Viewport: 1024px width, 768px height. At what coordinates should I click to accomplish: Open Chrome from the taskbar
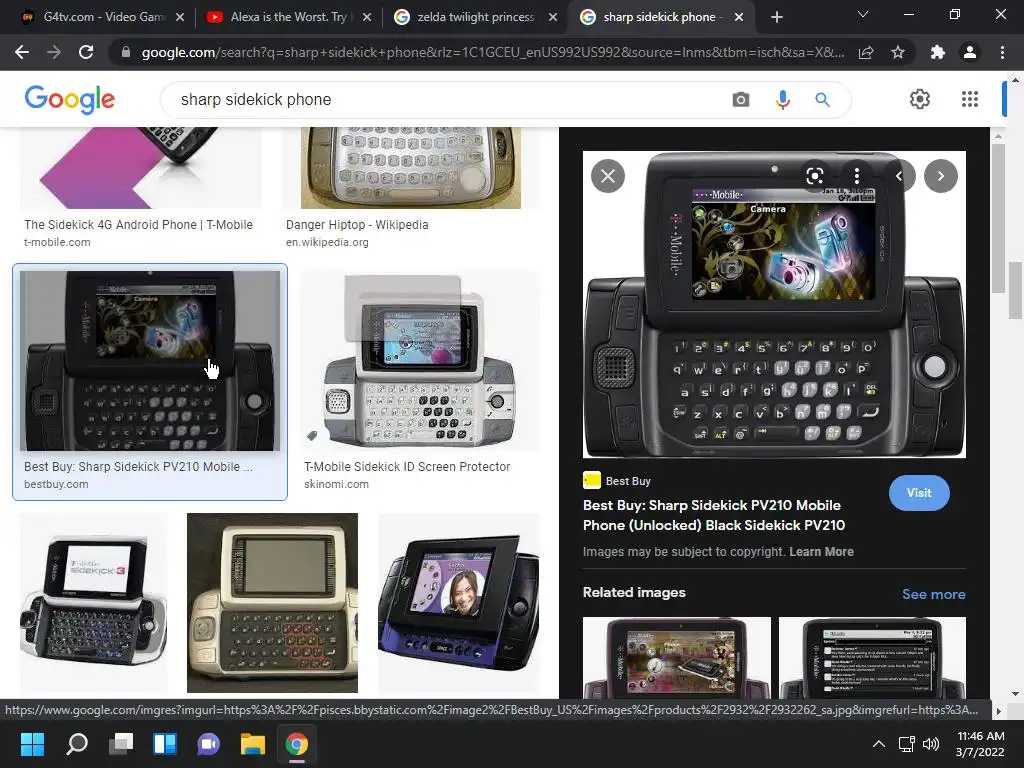296,744
